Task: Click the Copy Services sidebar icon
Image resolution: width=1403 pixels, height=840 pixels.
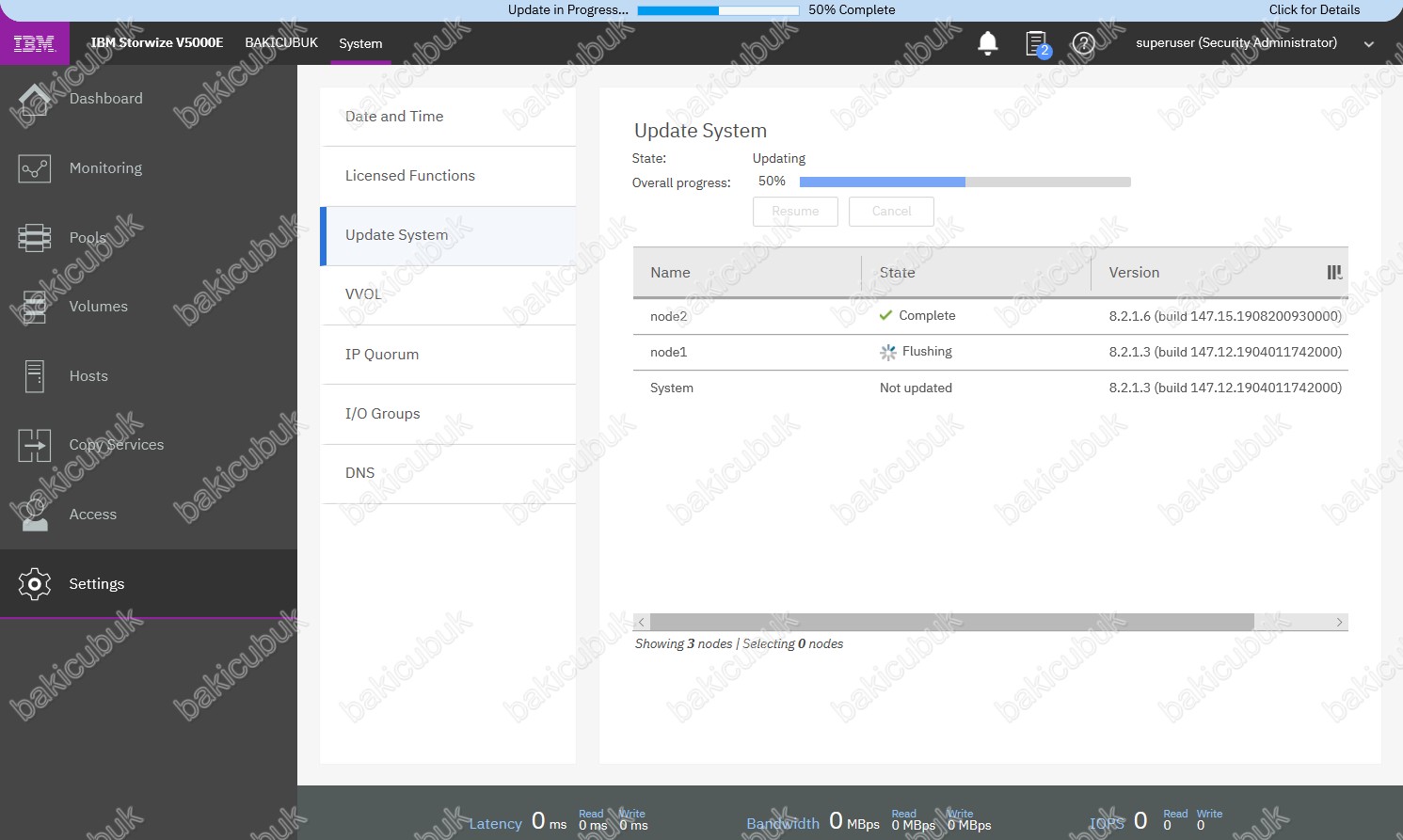Action: coord(34,445)
